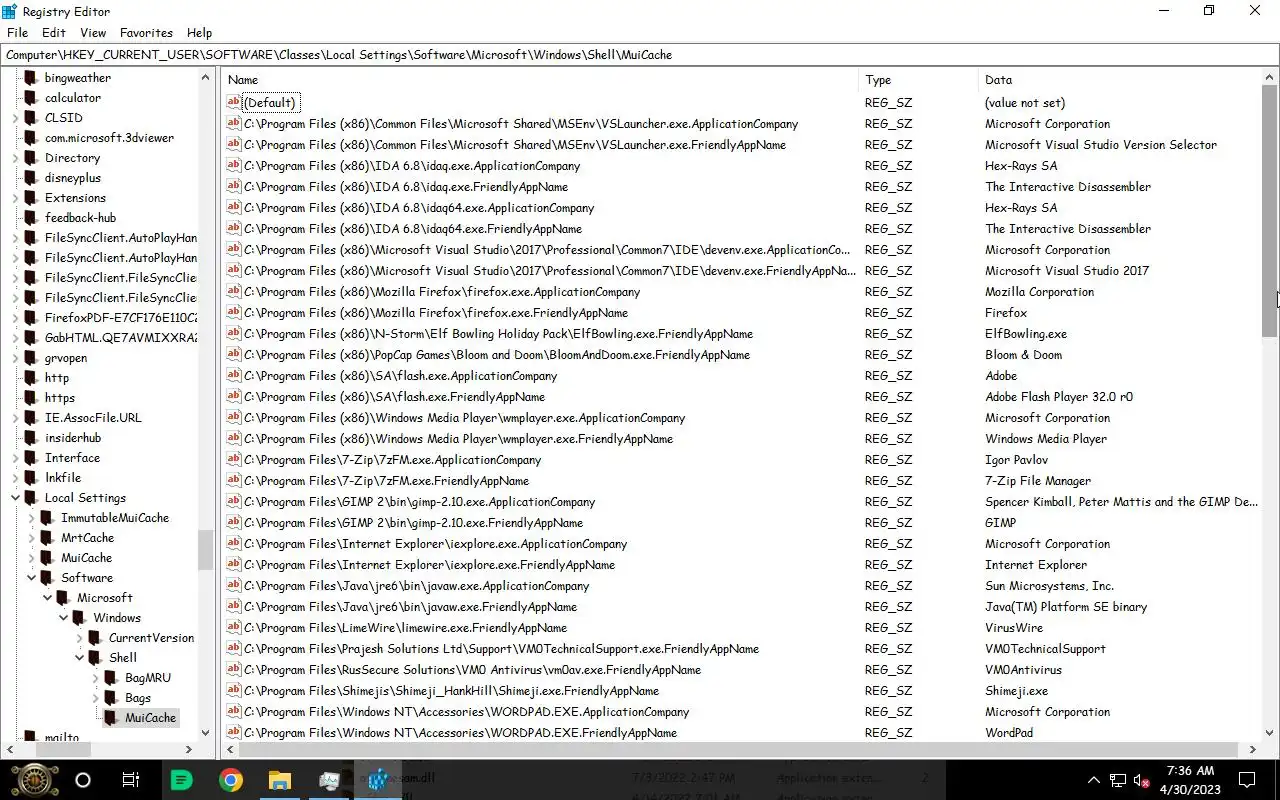Viewport: 1280px width, 800px height.
Task: Click the string icon for limewire.exe.FriendlyAppName
Action: coord(234,627)
